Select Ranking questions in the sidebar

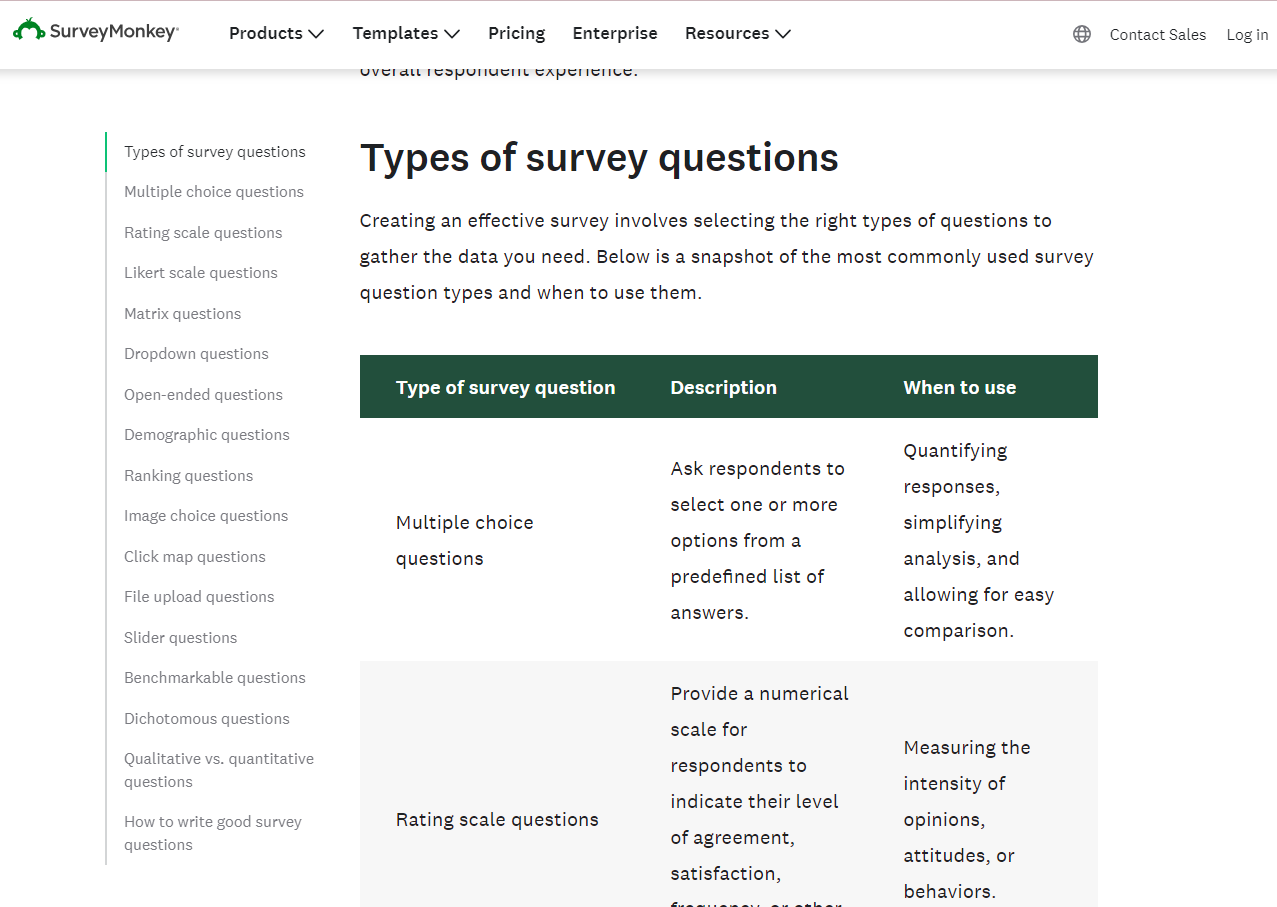[188, 475]
